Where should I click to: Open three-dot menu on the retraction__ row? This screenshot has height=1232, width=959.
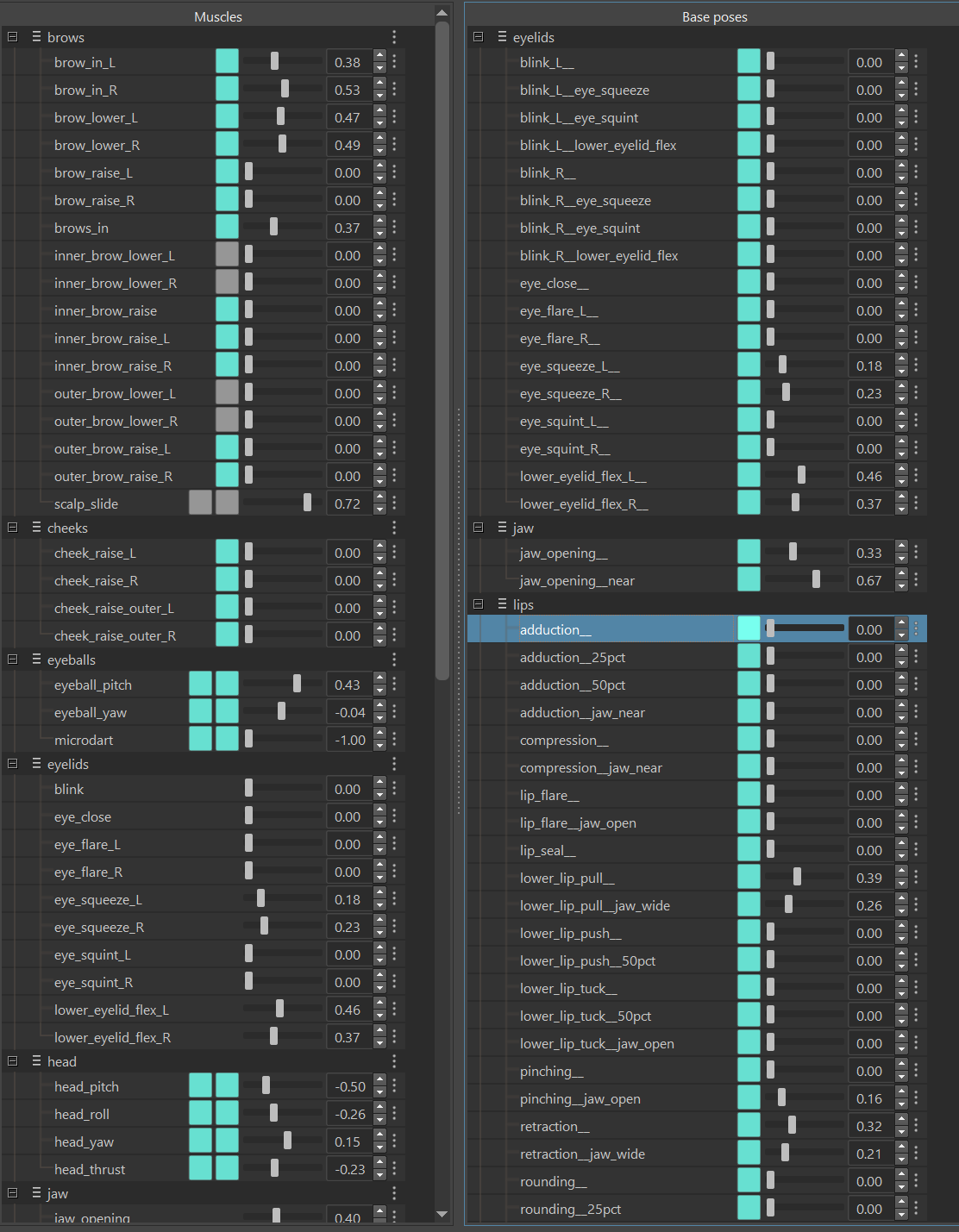(916, 1126)
